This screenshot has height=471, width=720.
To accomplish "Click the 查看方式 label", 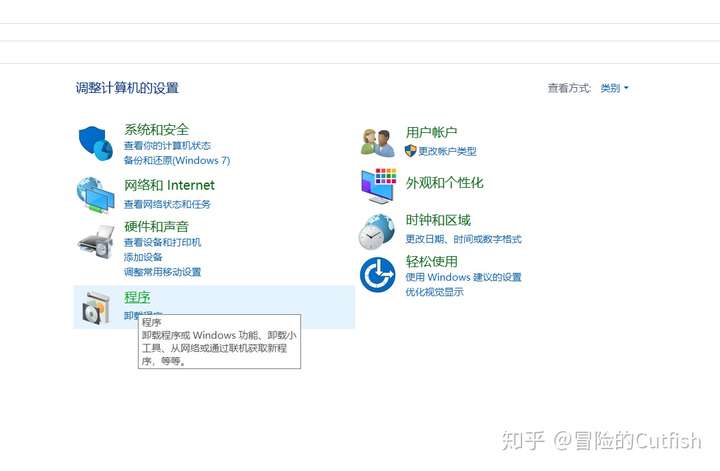I will tap(569, 88).
